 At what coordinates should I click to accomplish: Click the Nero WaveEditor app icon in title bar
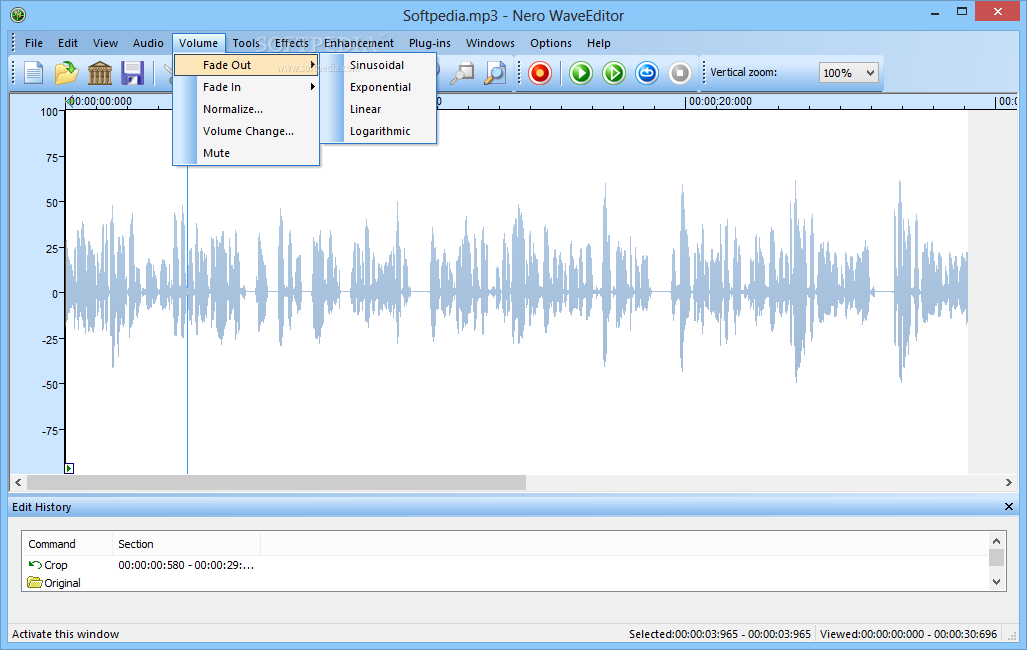(x=18, y=14)
